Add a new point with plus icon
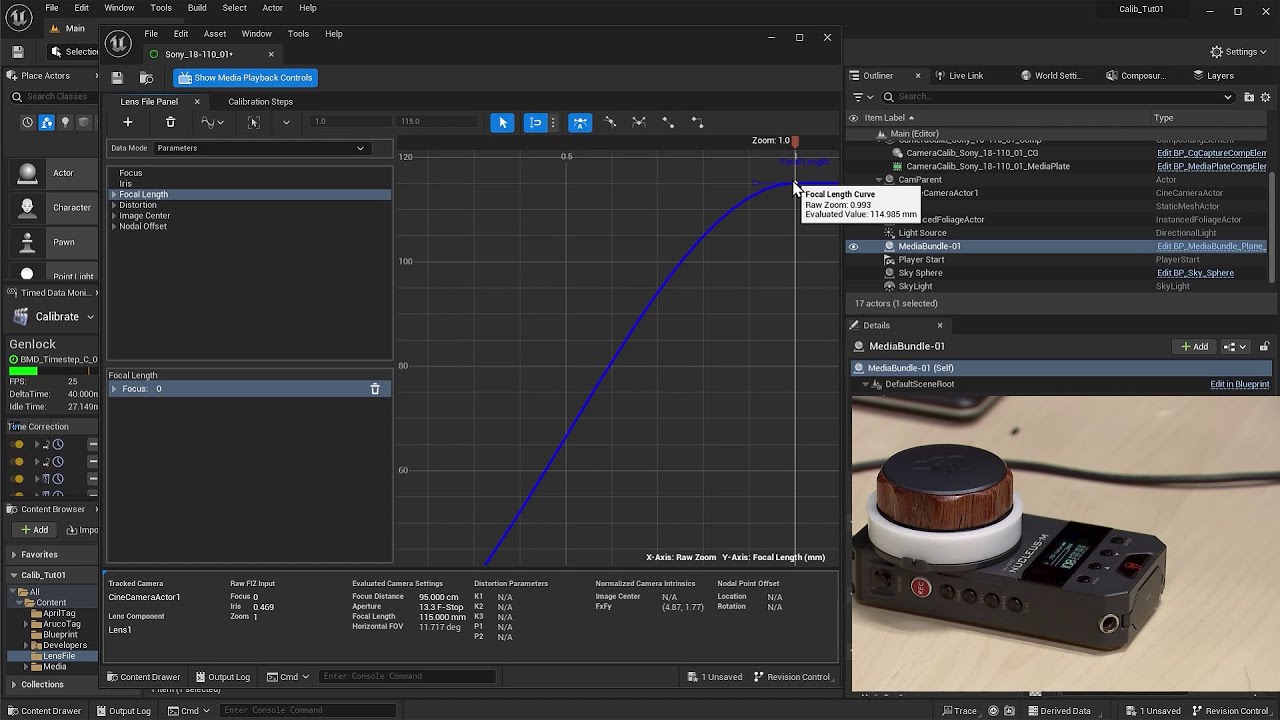The height and width of the screenshot is (720, 1280). (x=128, y=122)
